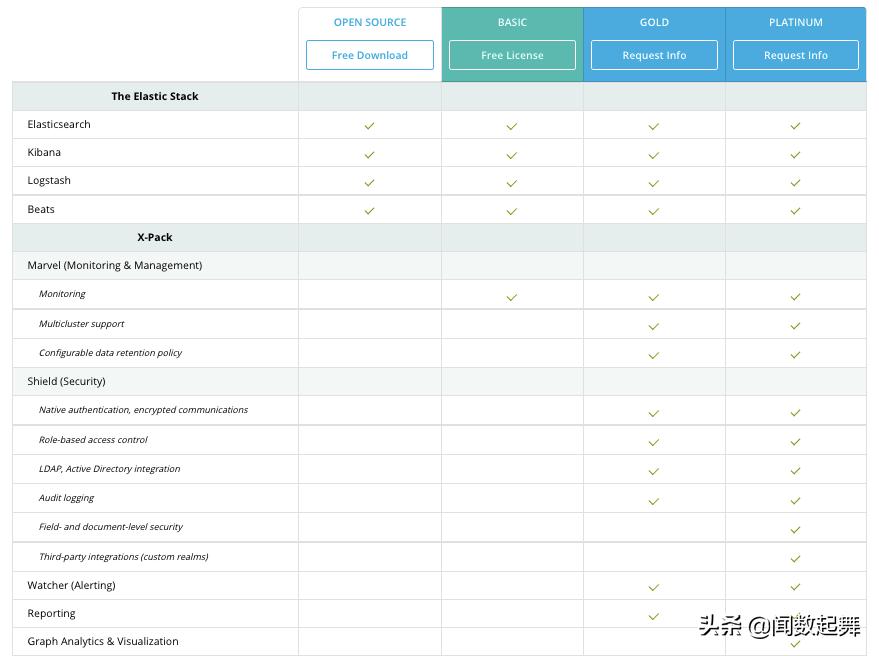The image size is (879, 656).
Task: Click the 'Role-based access control' label
Action: point(93,440)
